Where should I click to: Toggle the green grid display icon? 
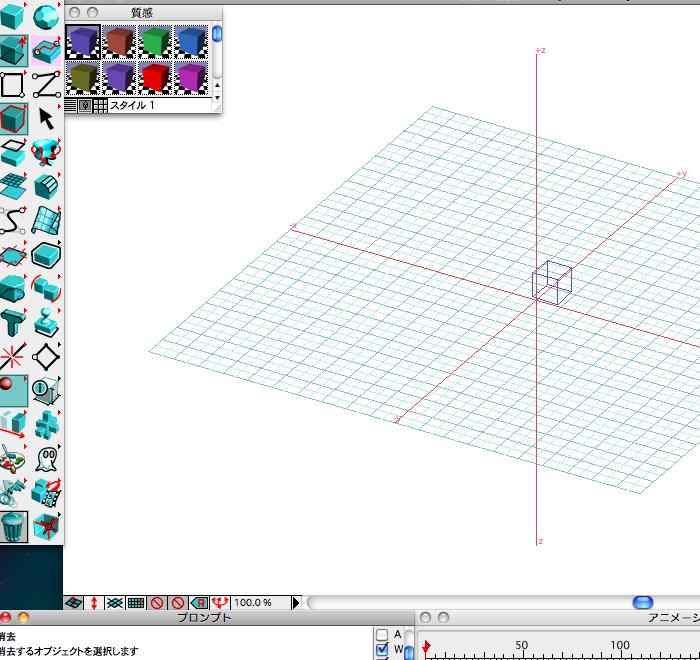(136, 603)
